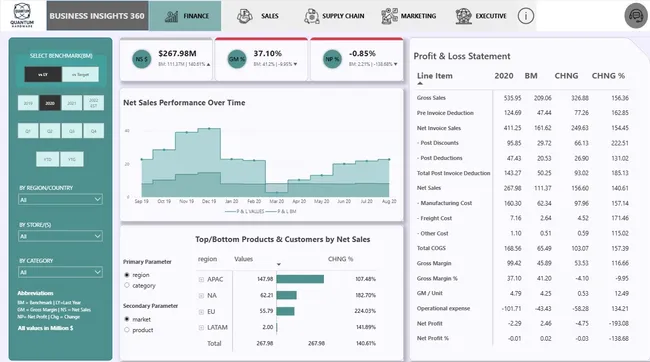Image resolution: width=650 pixels, height=362 pixels.
Task: Filter by quarter Q3
Action: 72,131
